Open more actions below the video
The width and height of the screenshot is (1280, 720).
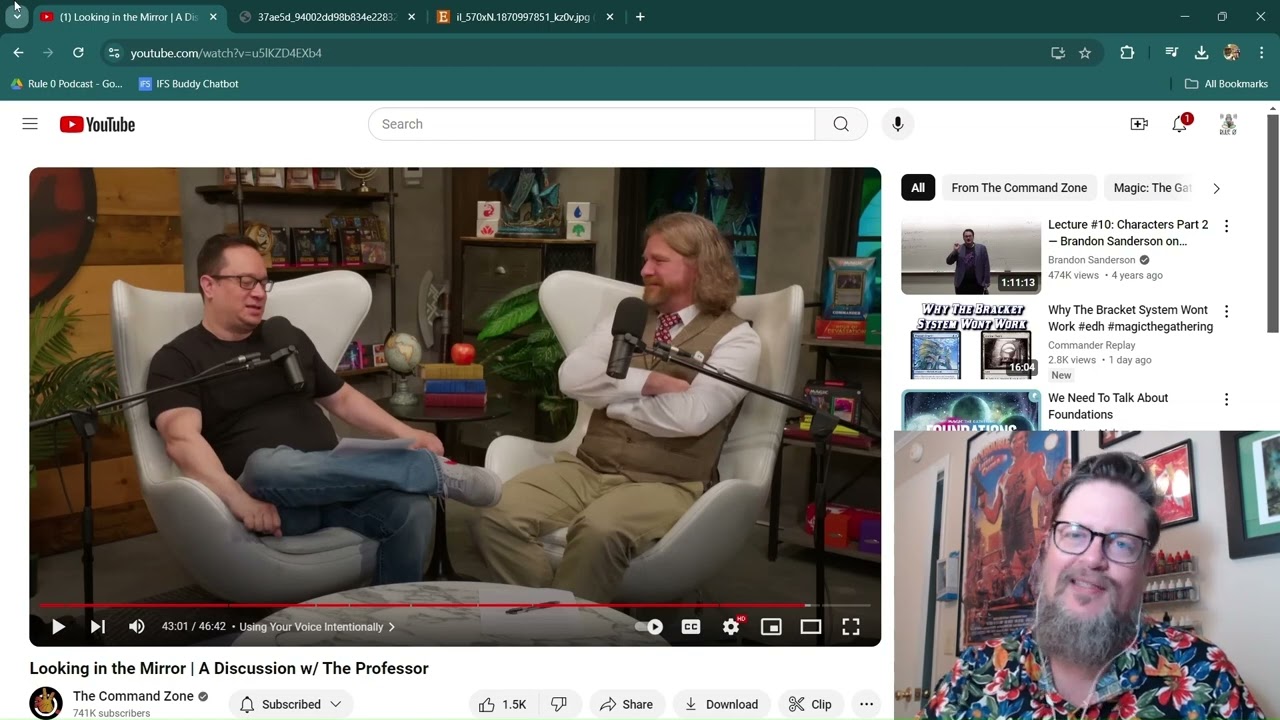[x=867, y=704]
